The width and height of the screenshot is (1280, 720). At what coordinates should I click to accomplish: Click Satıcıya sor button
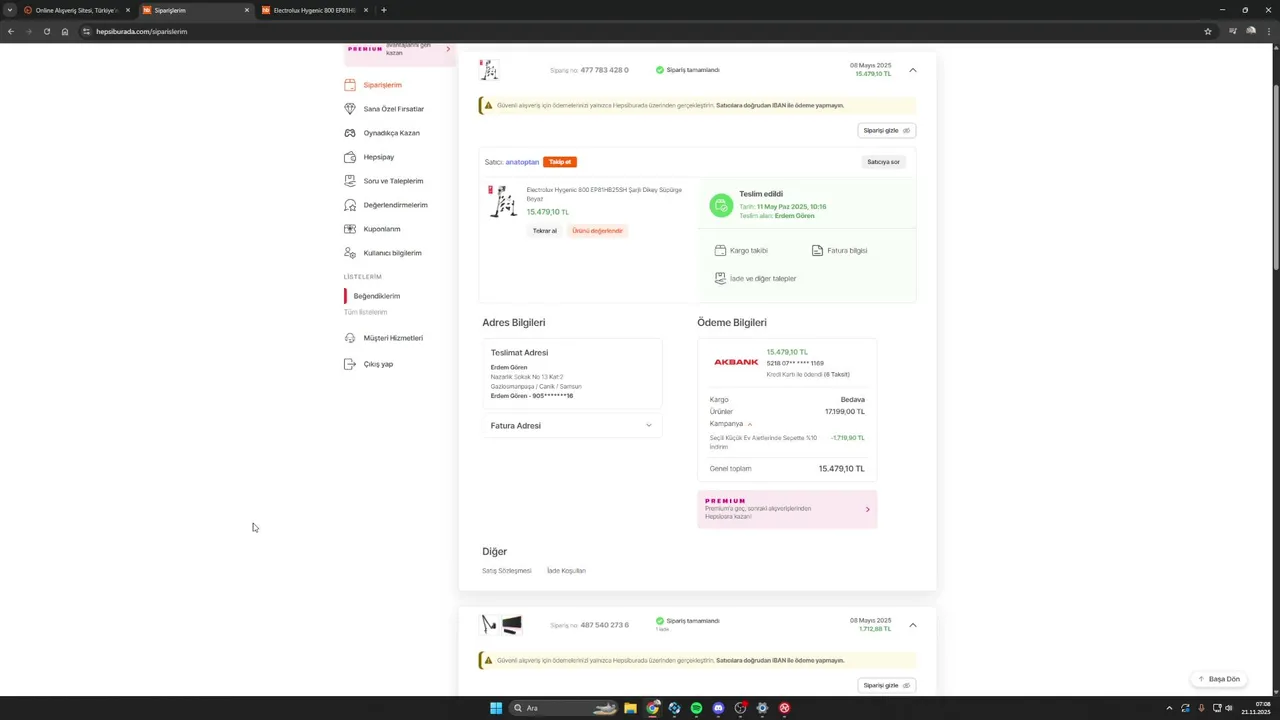coord(883,162)
